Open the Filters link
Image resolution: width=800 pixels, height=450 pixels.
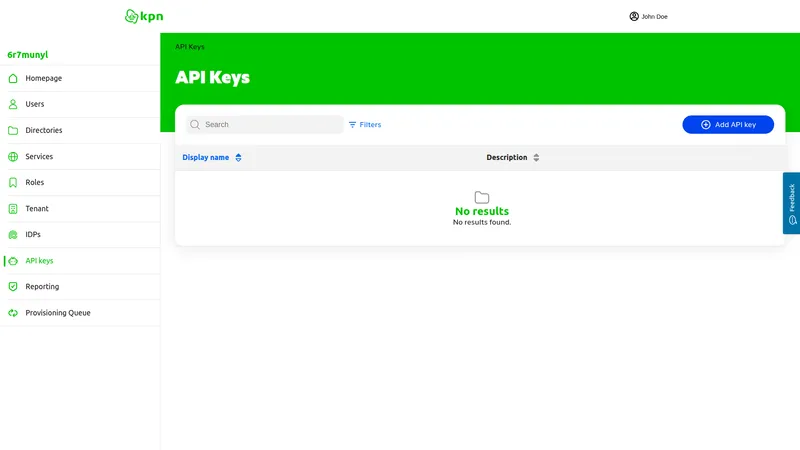point(365,124)
